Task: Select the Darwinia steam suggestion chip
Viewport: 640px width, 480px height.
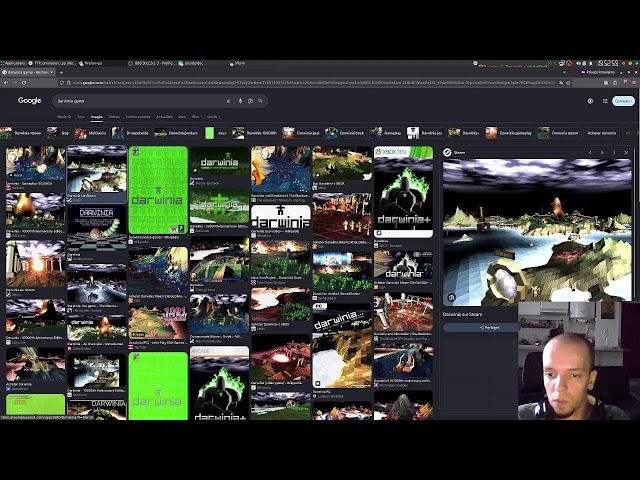Action: (558, 133)
